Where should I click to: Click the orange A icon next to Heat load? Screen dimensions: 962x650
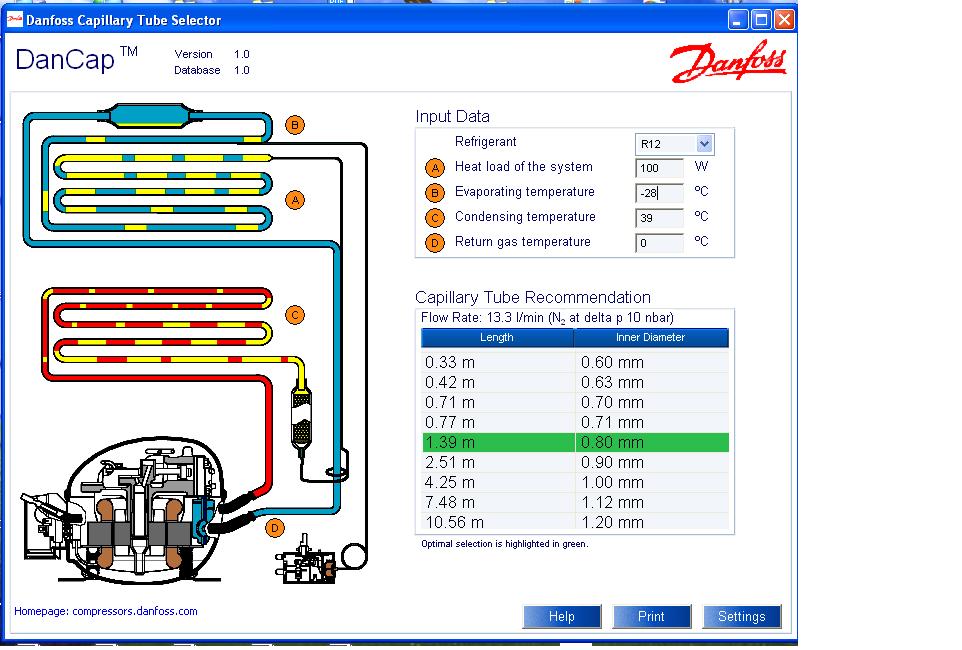(434, 168)
